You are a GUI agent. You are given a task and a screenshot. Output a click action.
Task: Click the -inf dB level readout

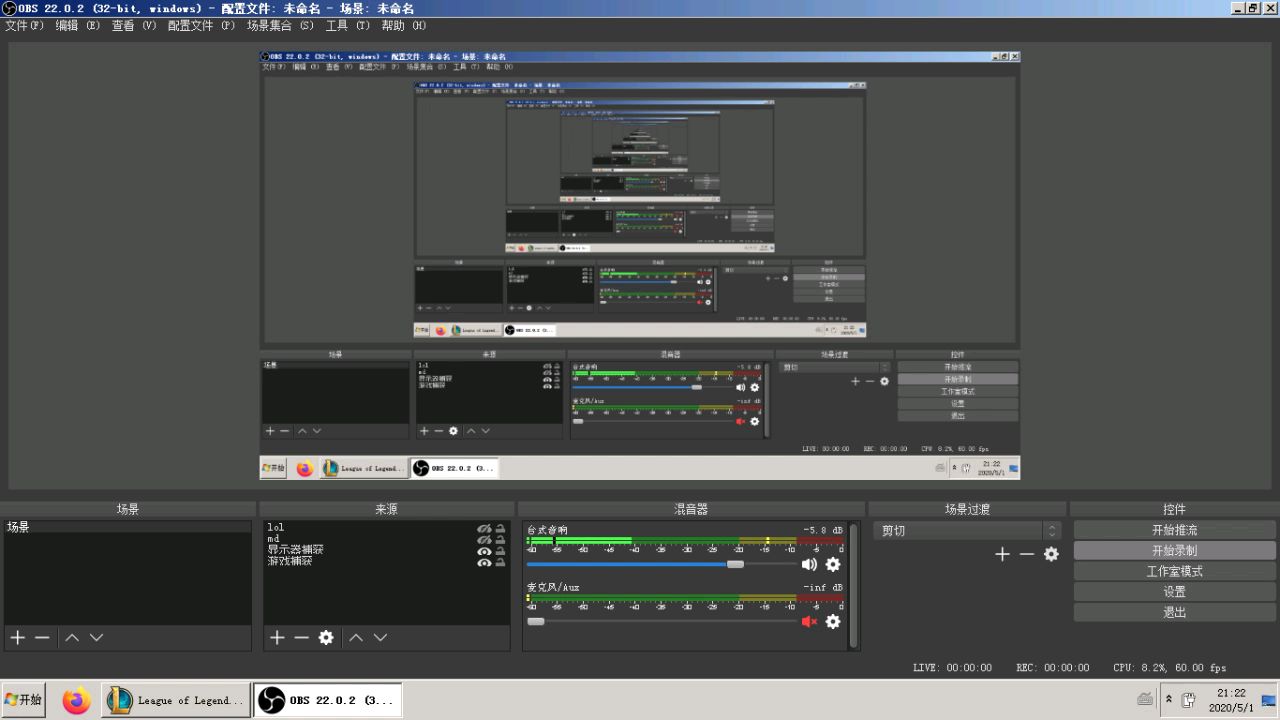coord(823,587)
